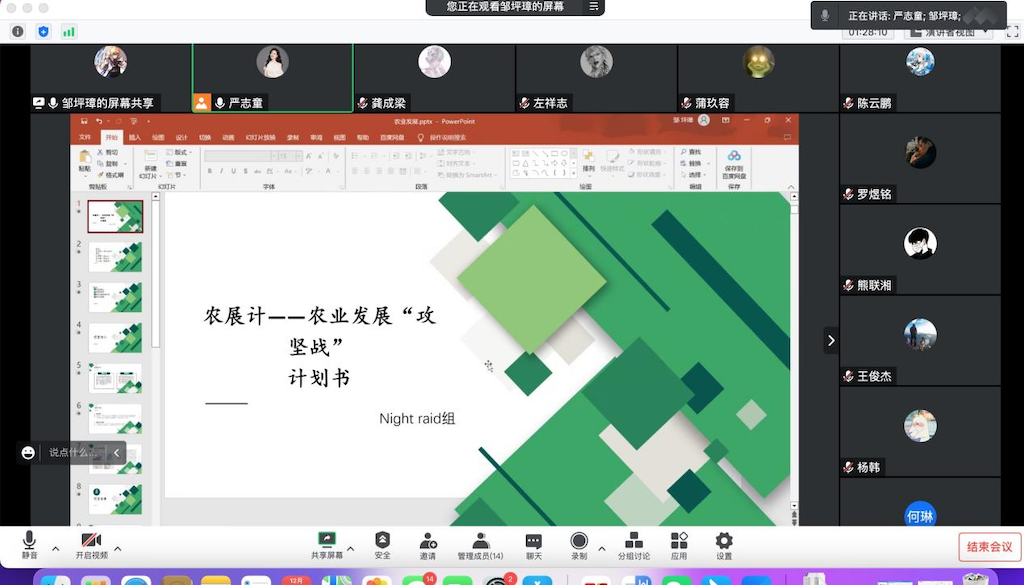Expand recording options arrow beside 录制
This screenshot has width=1024, height=585.
click(x=601, y=548)
